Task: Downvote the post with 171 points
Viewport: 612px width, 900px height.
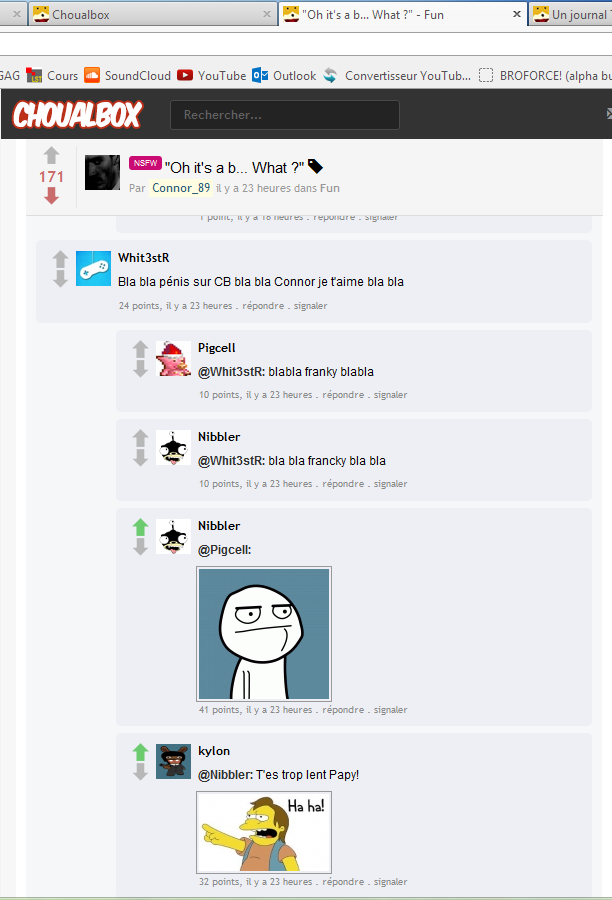Action: (51, 196)
